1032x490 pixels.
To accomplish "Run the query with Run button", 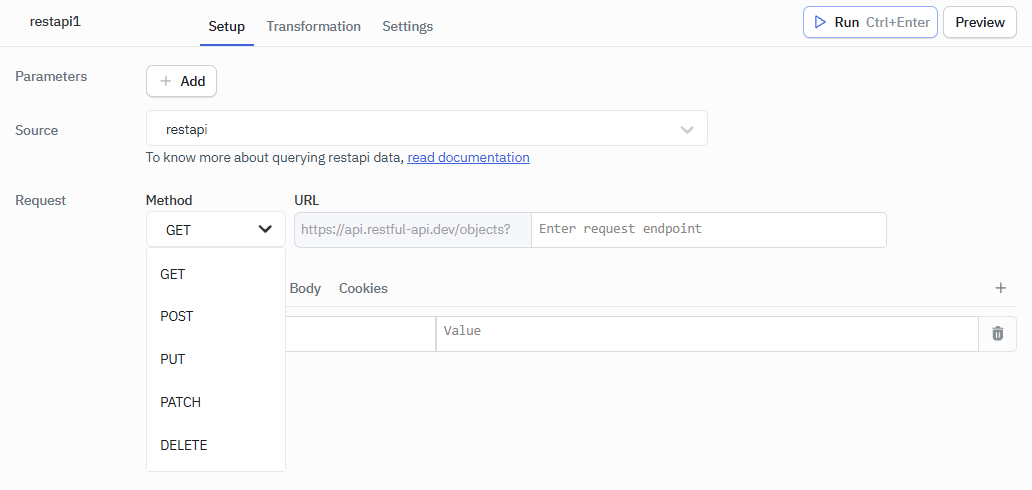I will 869,22.
